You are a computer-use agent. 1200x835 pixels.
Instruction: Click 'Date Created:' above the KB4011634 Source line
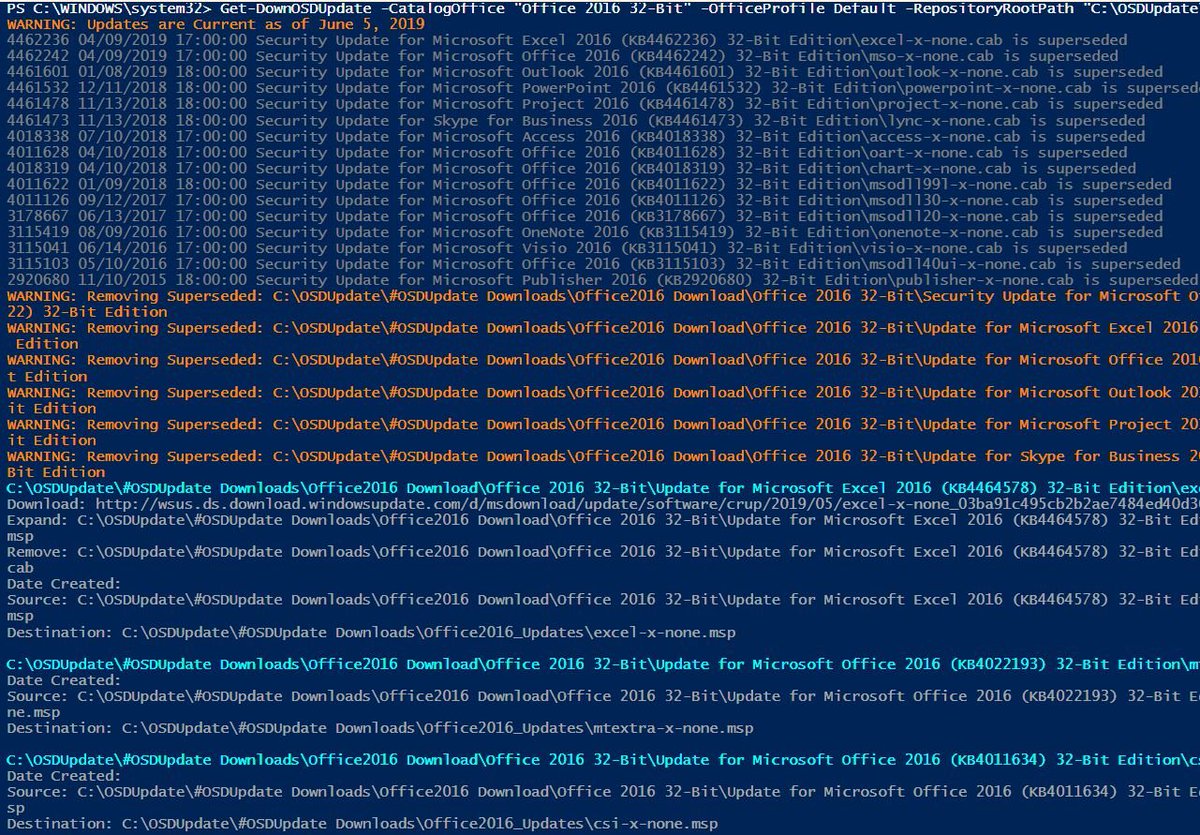[x=64, y=776]
